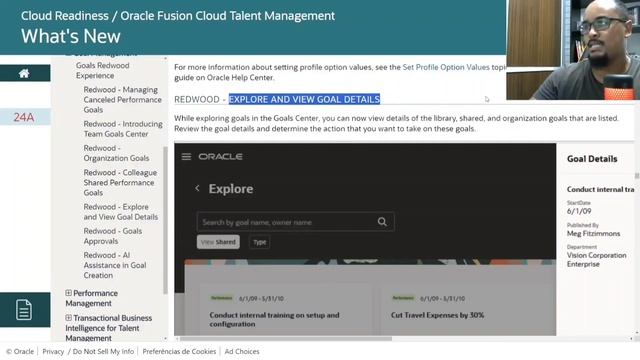Open Redwood - Colleague Shared Performance Goals

tap(120, 182)
